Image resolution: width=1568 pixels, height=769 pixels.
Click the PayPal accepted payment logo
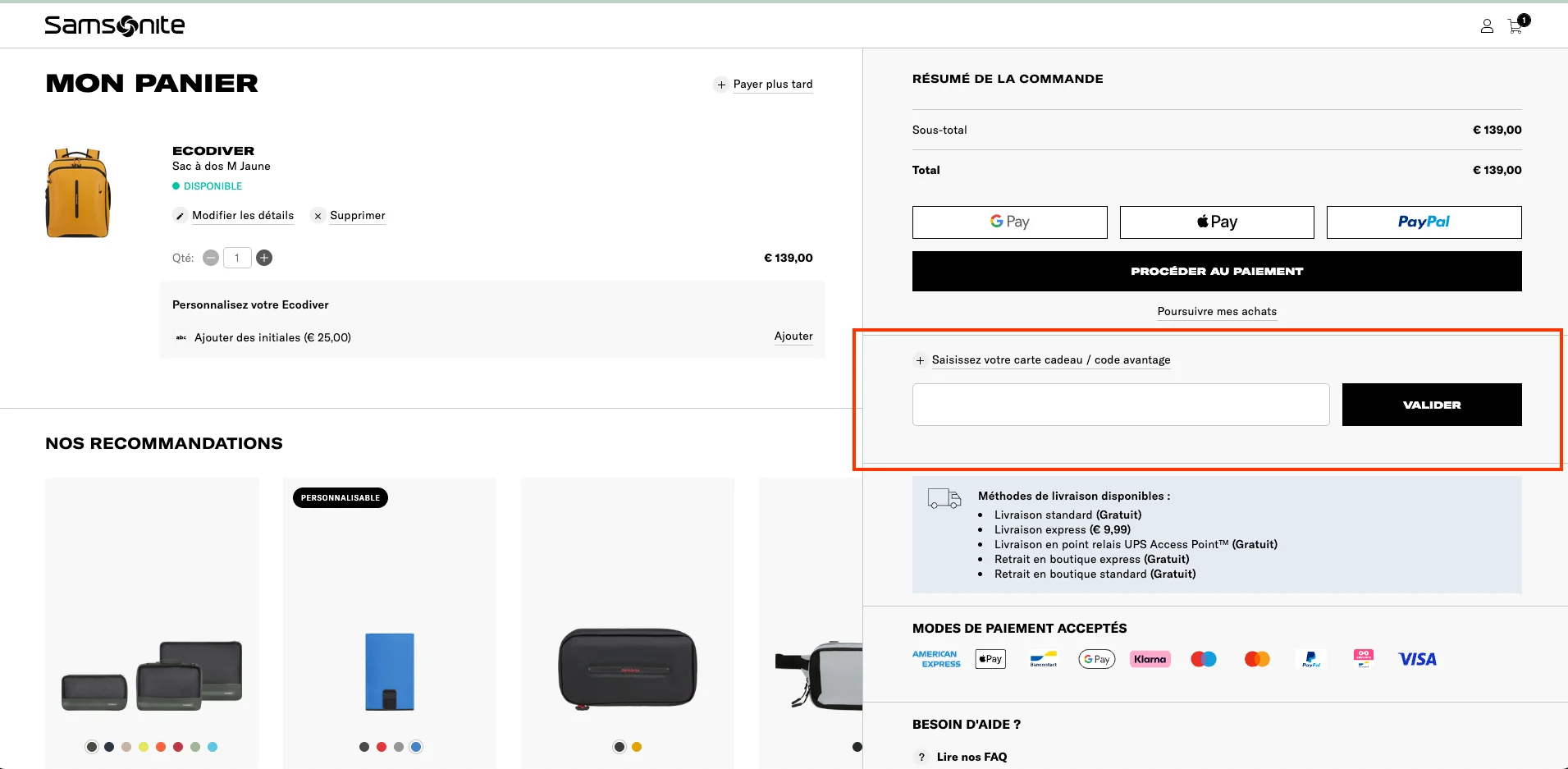[x=1310, y=659]
